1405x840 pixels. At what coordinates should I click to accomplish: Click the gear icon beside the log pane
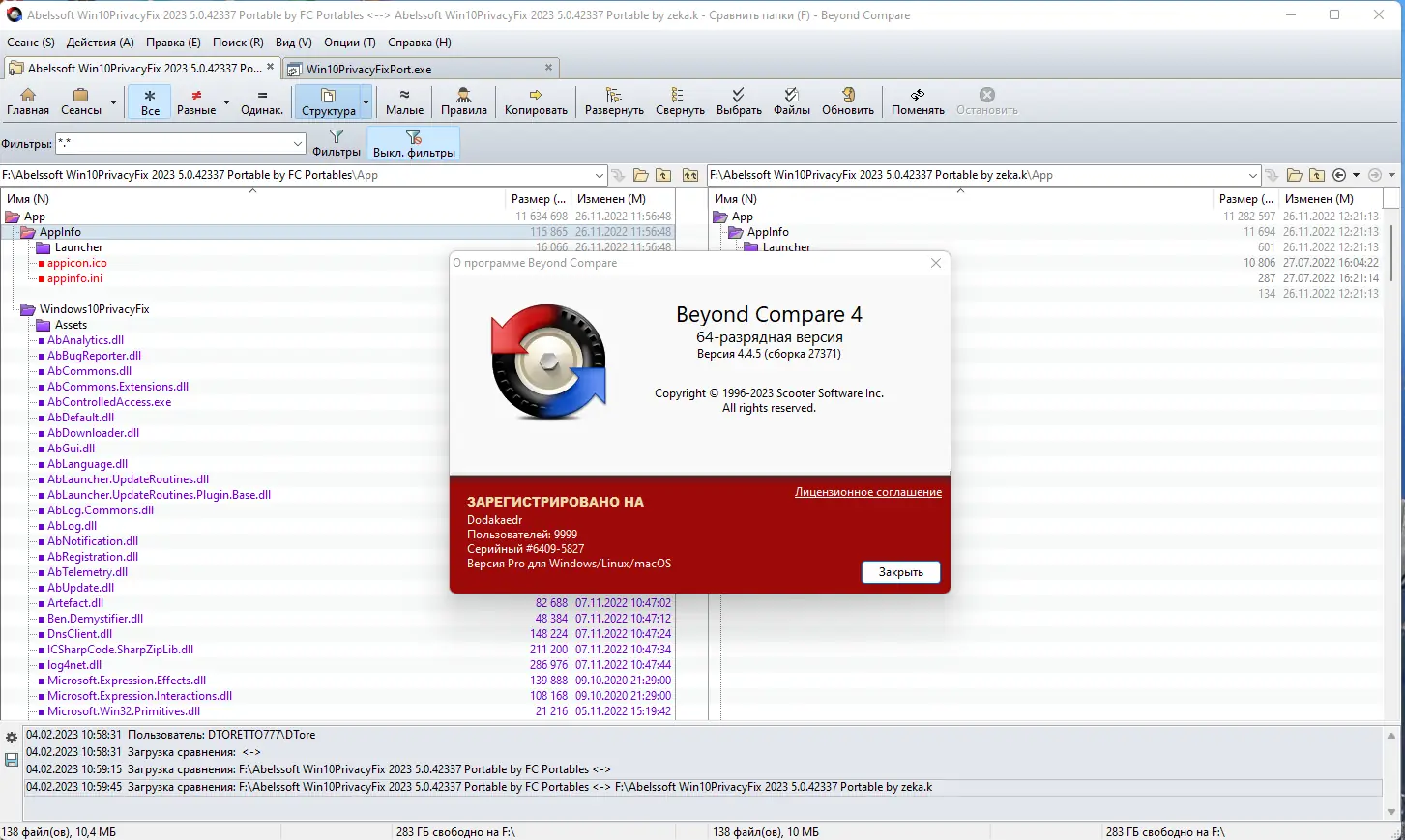[11, 737]
